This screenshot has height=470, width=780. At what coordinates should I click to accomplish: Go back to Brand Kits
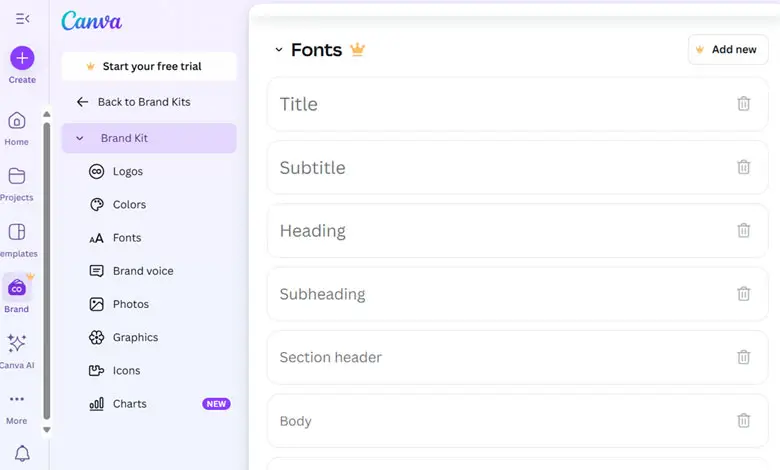pos(133,102)
